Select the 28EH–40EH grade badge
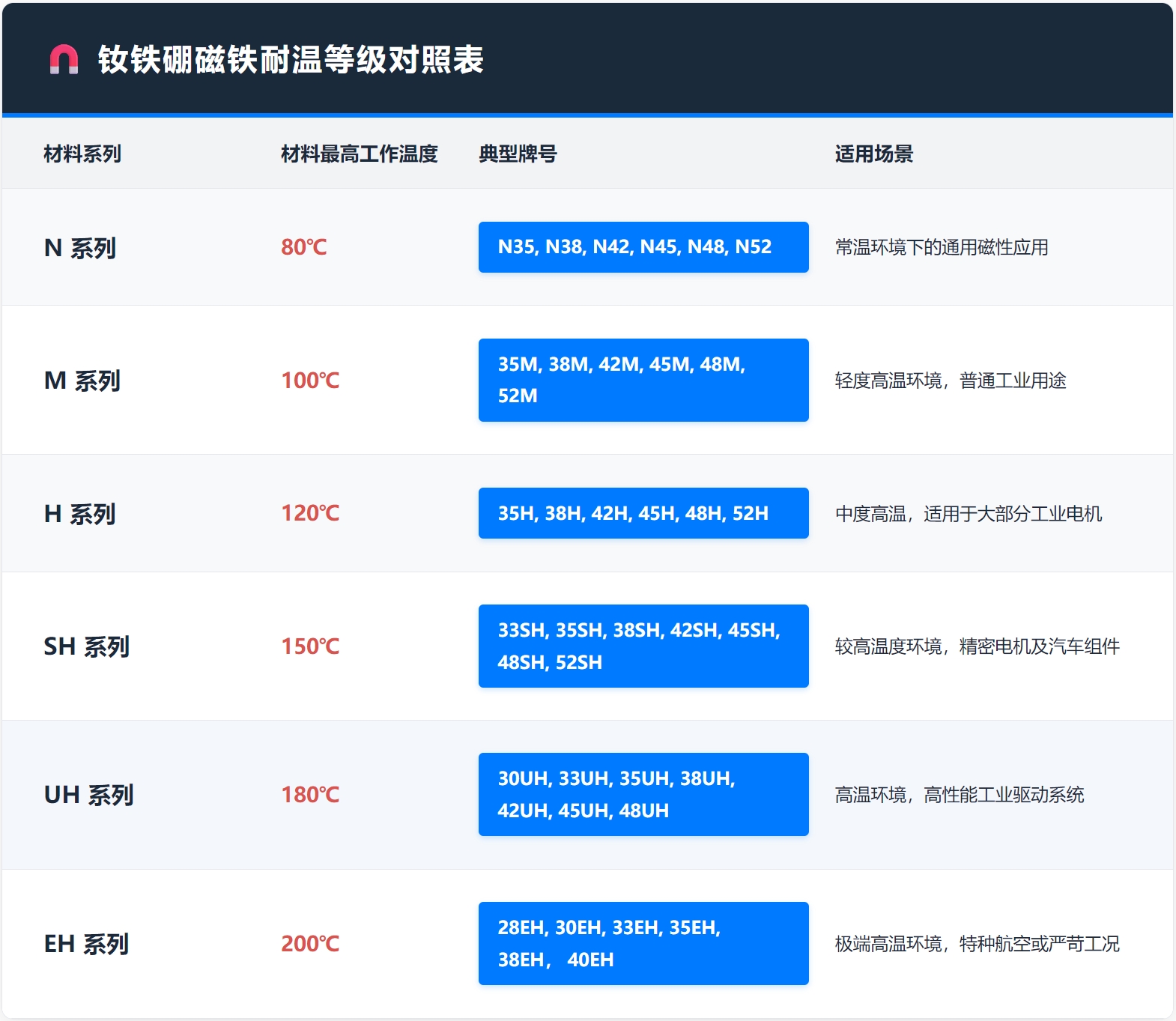Image resolution: width=1176 pixels, height=1021 pixels. pyautogui.click(x=643, y=943)
